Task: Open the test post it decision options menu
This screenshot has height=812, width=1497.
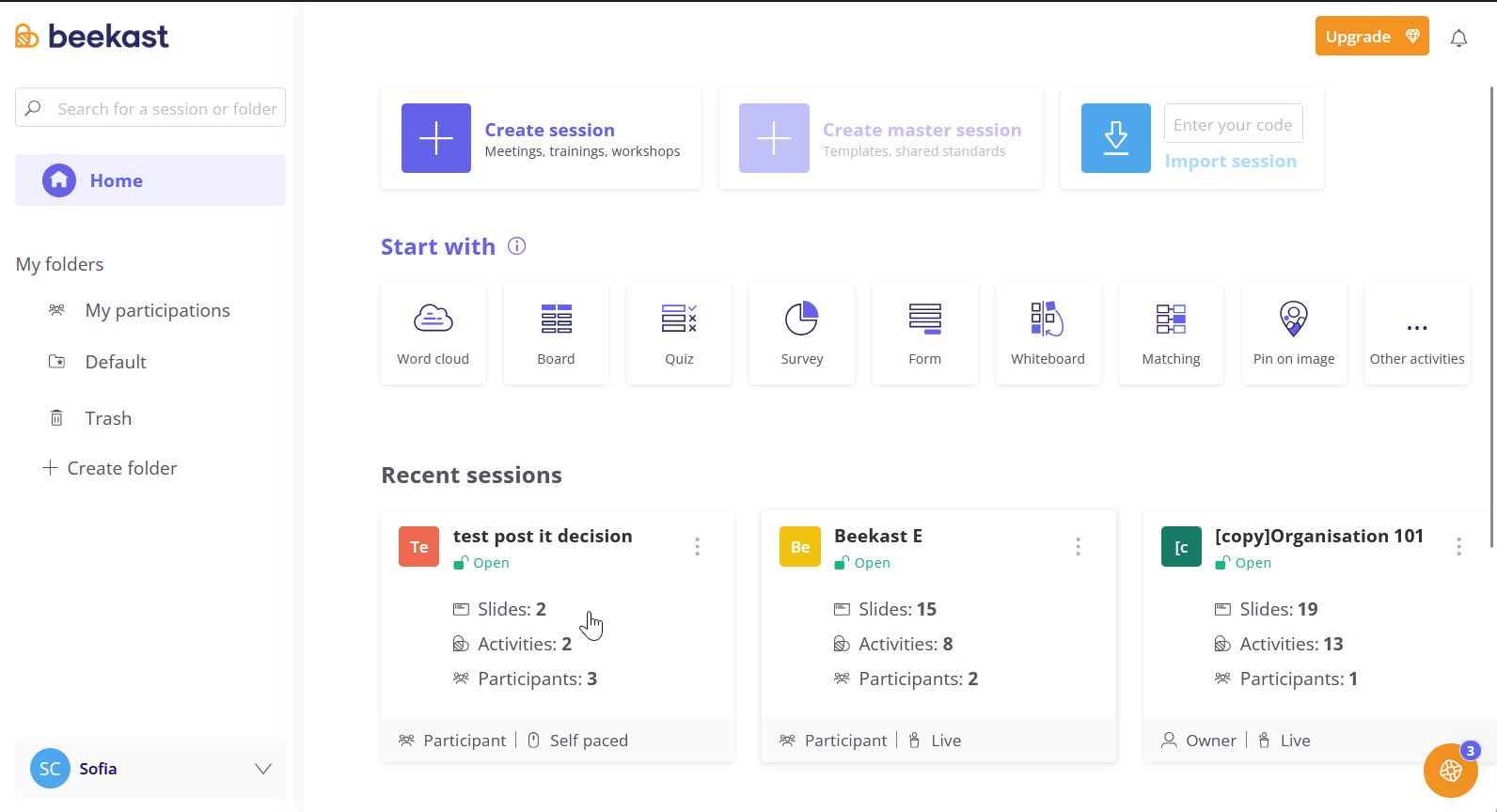Action: coord(697,546)
